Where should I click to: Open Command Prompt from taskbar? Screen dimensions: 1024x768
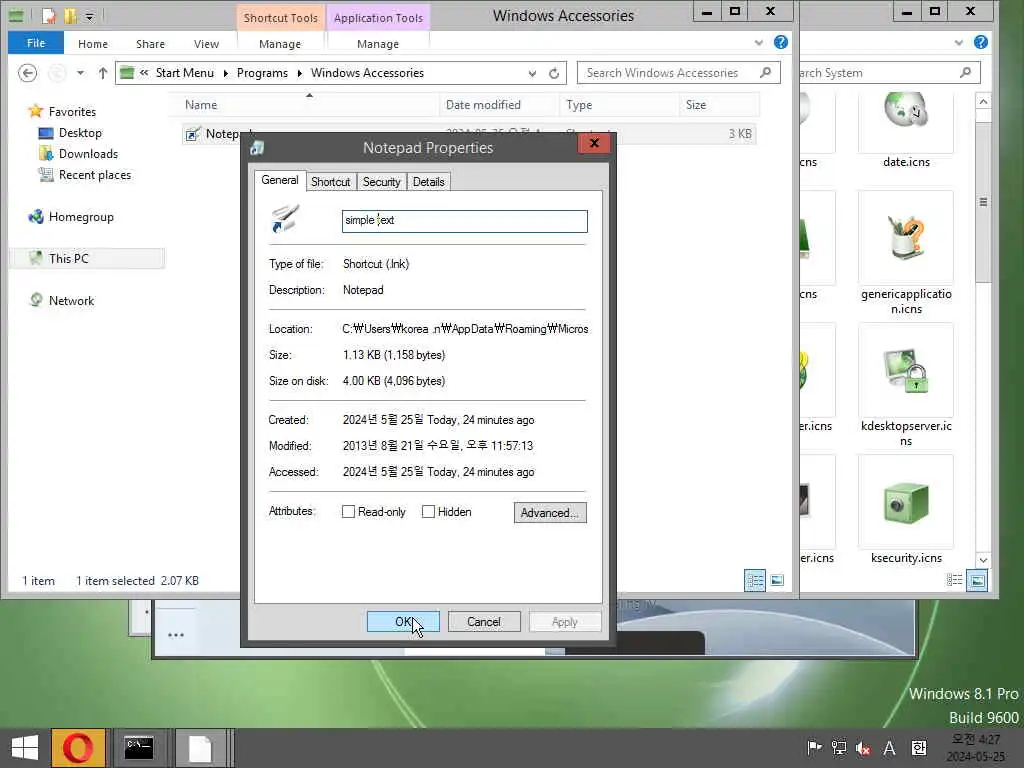(x=138, y=748)
